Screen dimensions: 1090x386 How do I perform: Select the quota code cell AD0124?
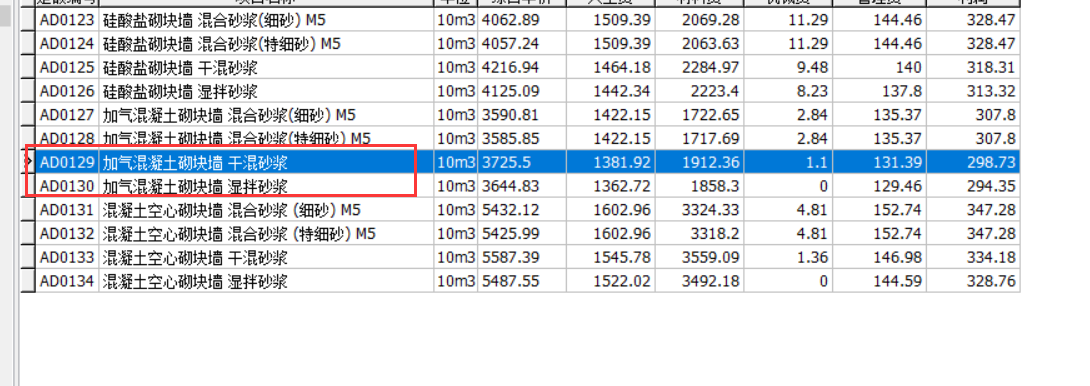coord(67,44)
